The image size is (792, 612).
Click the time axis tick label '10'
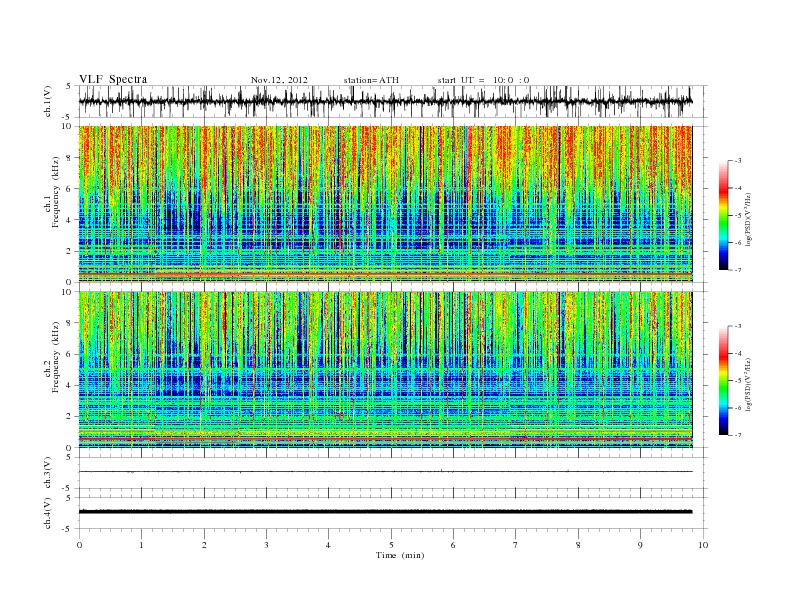(703, 545)
